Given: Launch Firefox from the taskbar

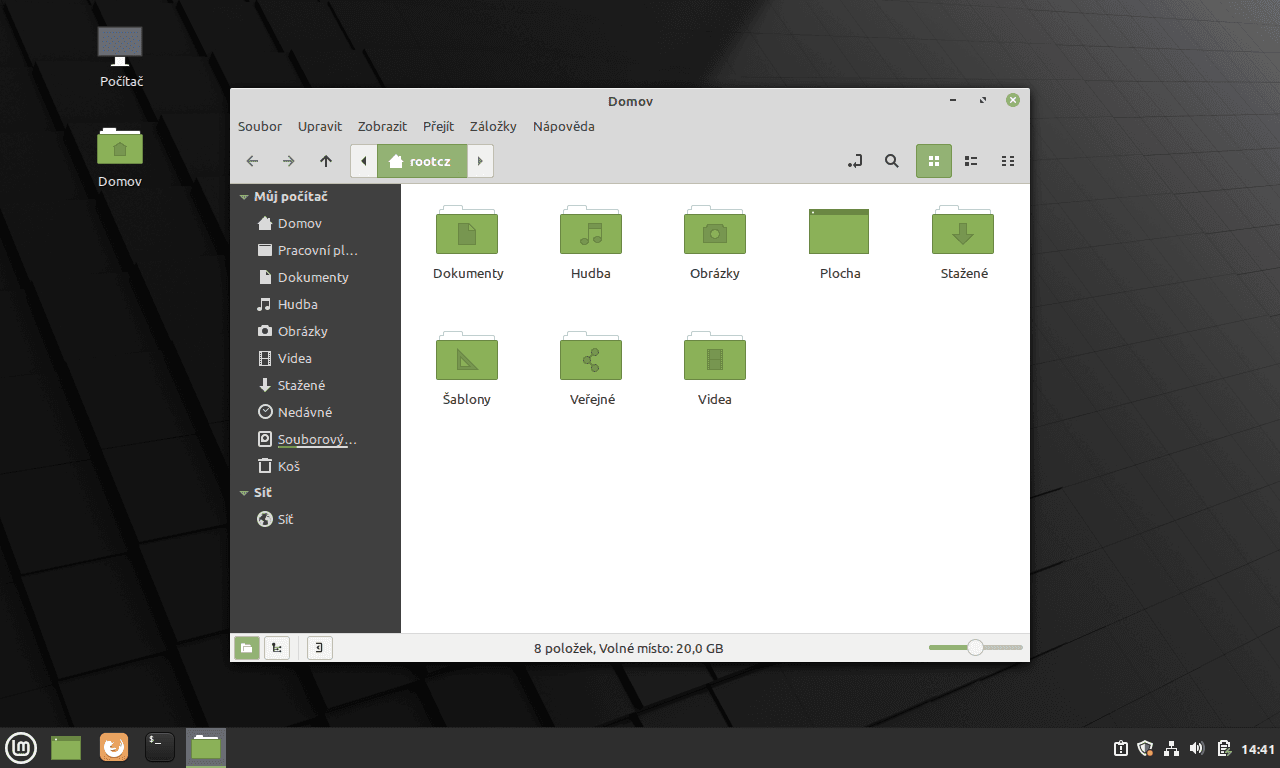Looking at the screenshot, I should coord(113,747).
